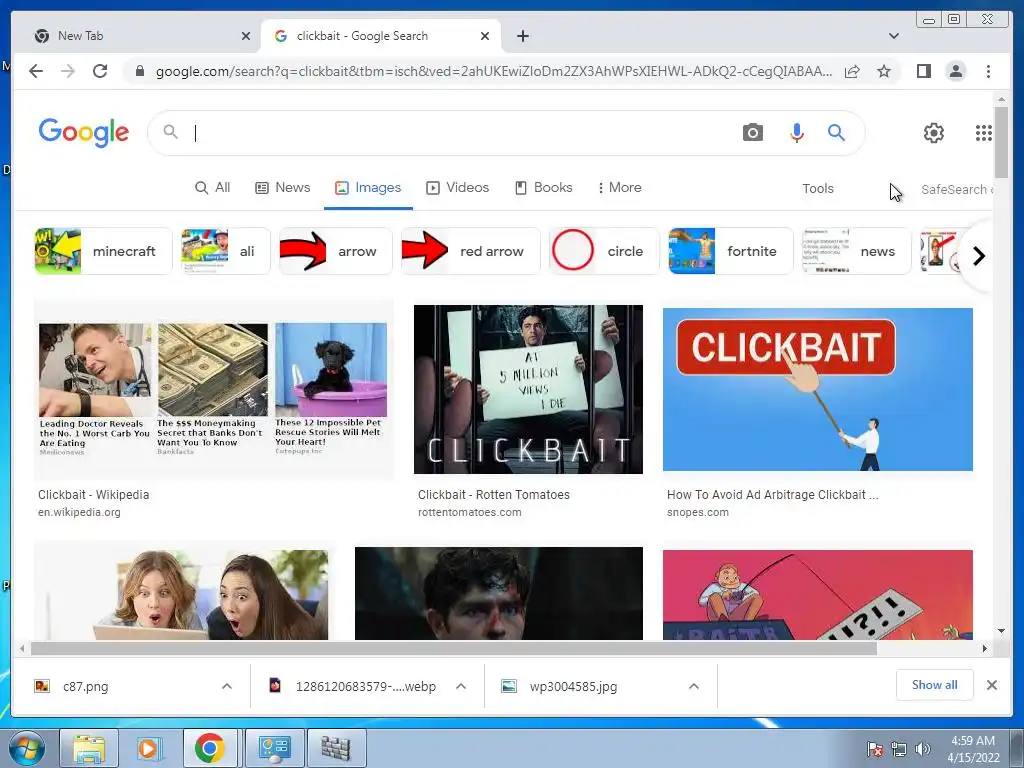Open the Clickbait Wikipedia image result

[214, 389]
